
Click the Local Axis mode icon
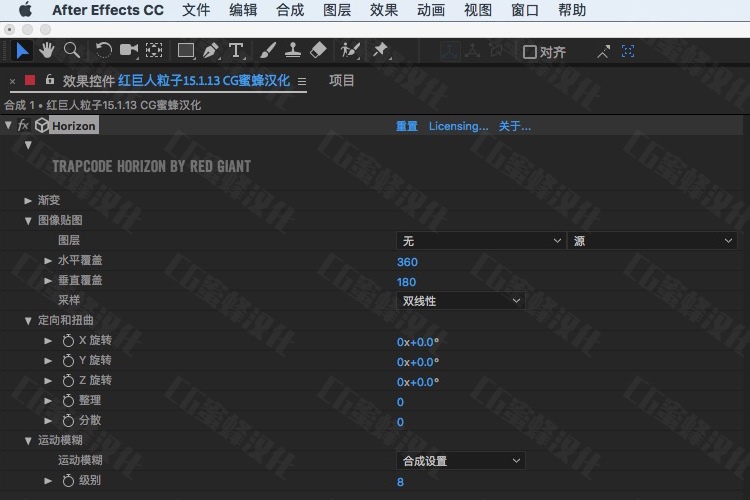tap(450, 51)
